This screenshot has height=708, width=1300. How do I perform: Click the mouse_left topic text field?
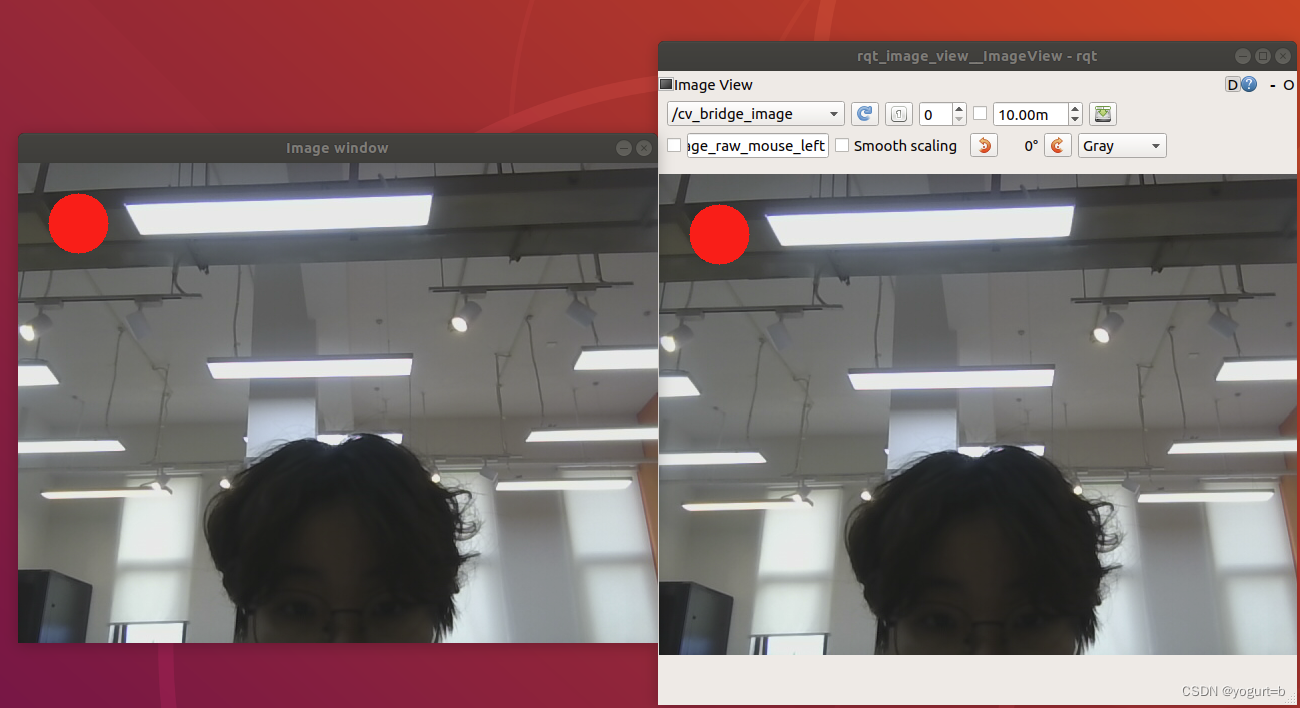point(758,145)
